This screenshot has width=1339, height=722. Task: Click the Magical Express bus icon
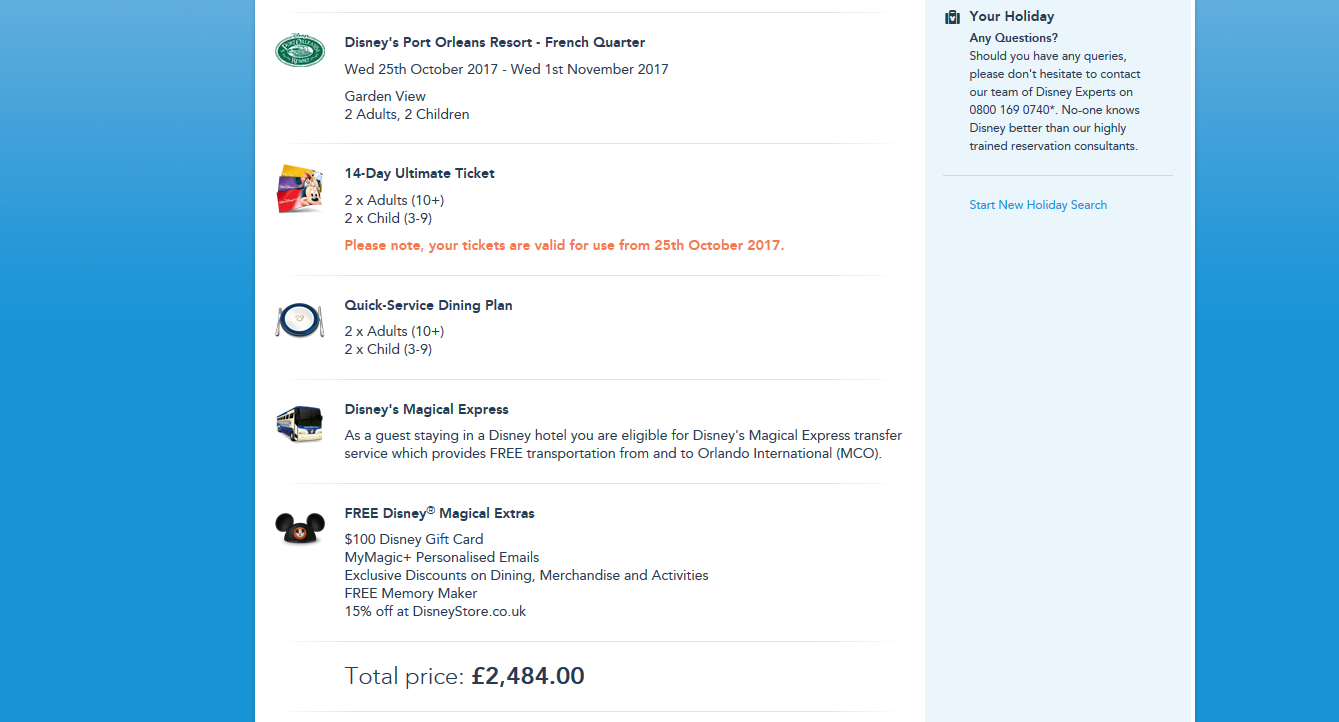click(x=300, y=423)
